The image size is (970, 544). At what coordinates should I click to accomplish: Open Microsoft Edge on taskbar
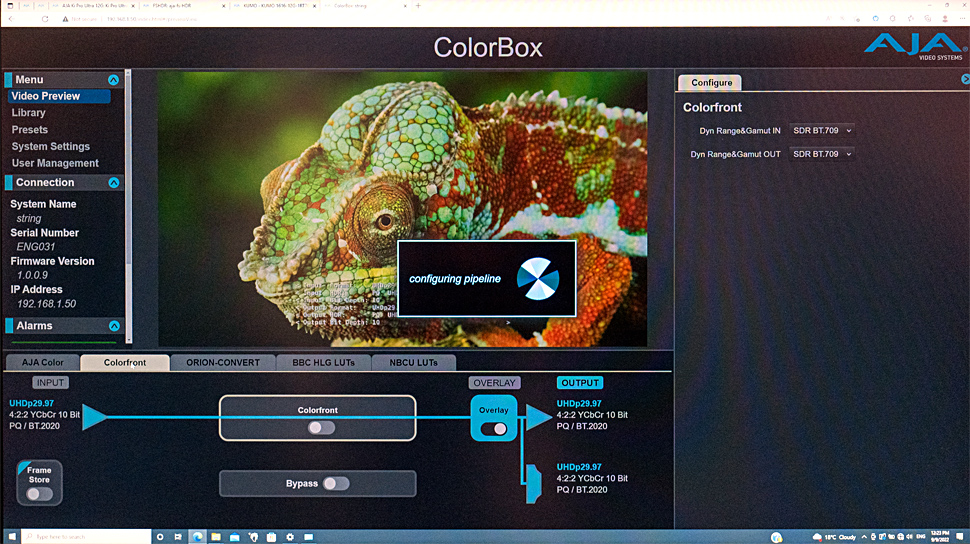(197, 537)
